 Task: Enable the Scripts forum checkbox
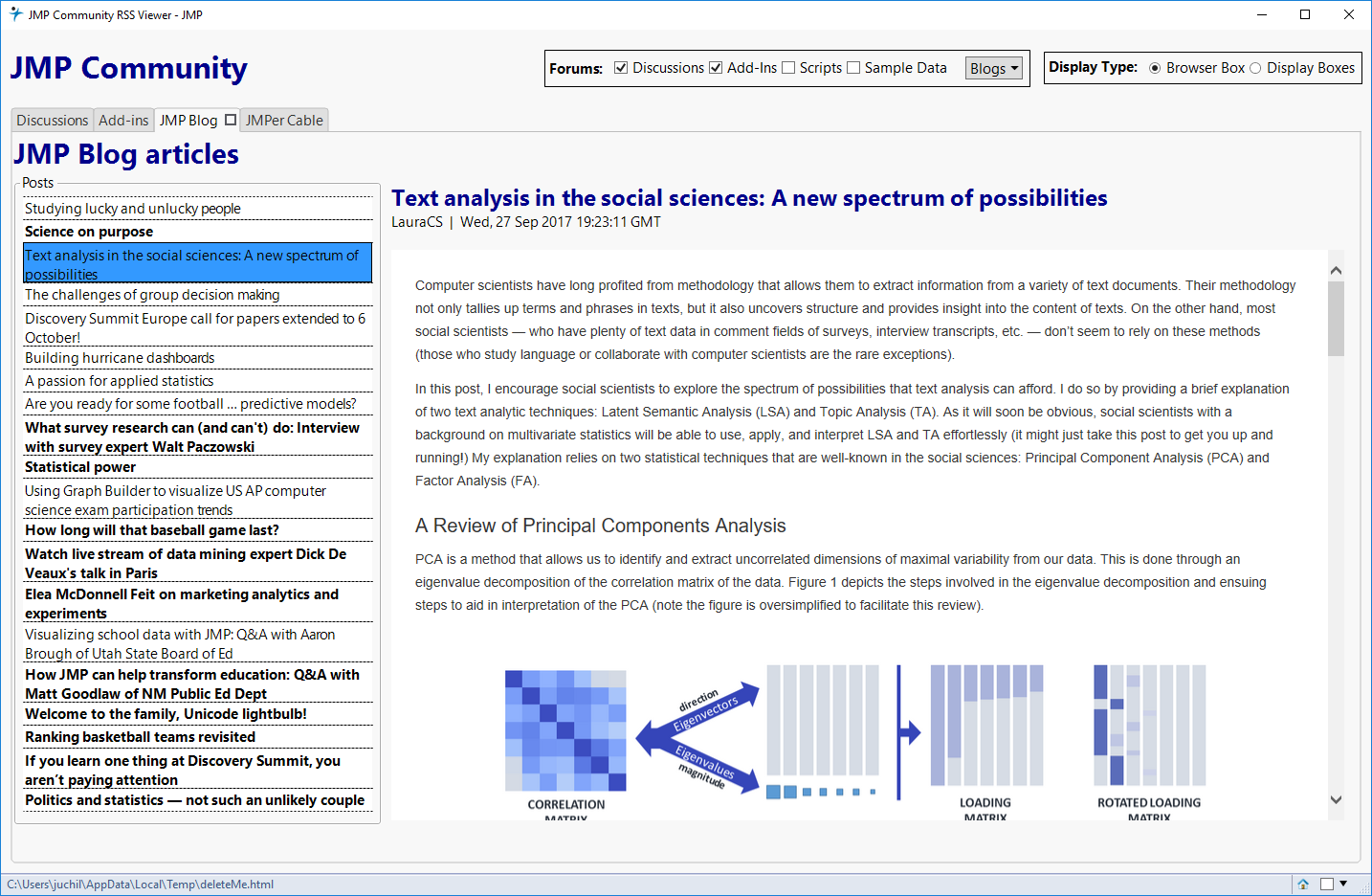788,67
